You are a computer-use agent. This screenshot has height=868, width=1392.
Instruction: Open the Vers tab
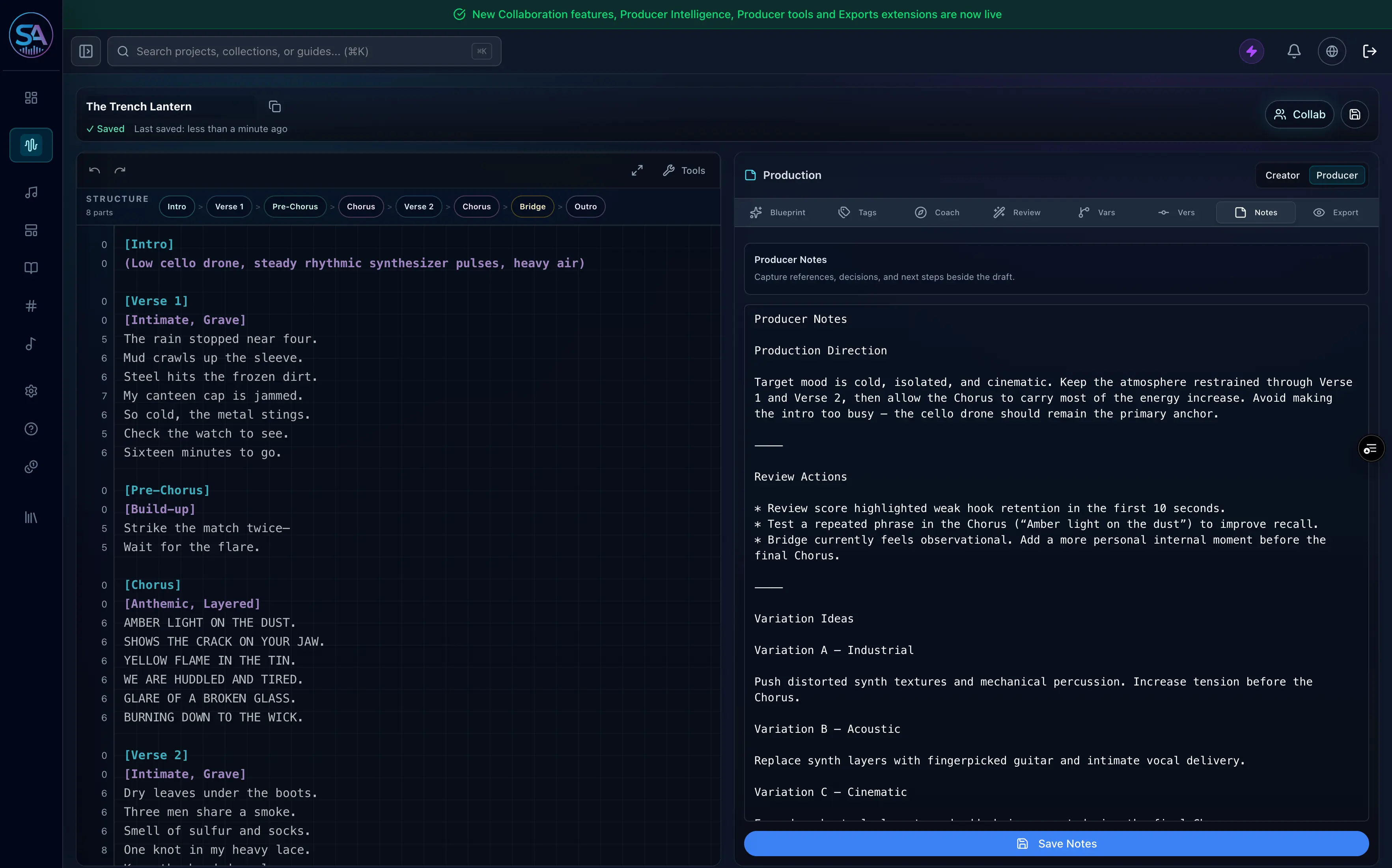[x=1177, y=213]
